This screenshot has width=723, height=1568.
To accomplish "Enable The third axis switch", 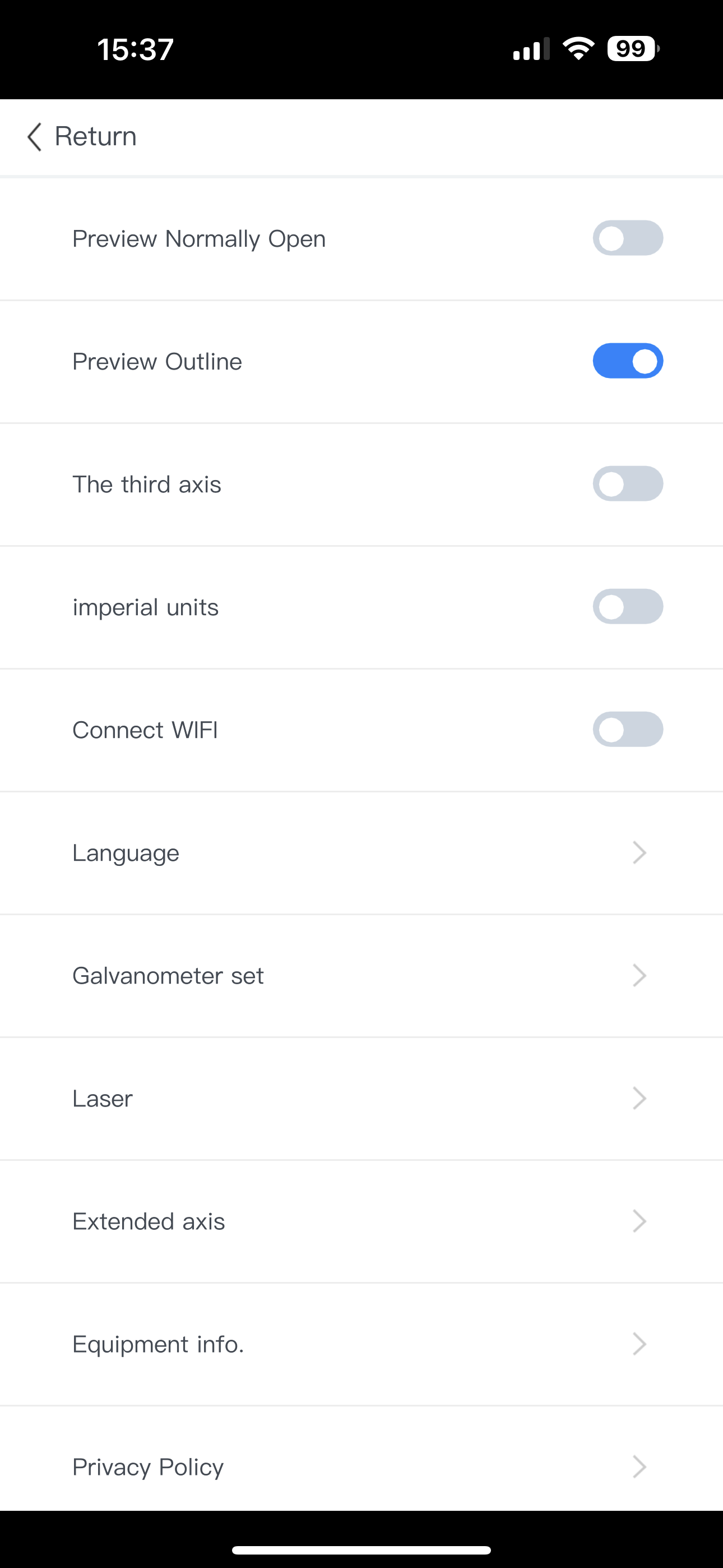I will pos(628,484).
